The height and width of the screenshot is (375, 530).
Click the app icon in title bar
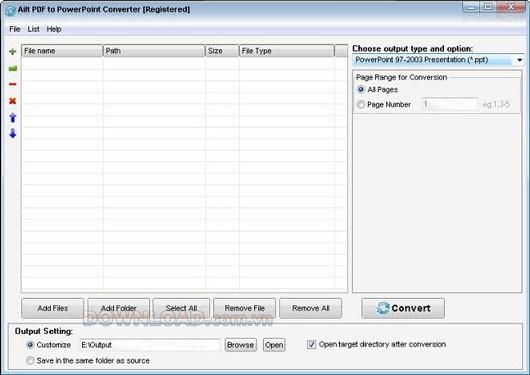[x=10, y=10]
